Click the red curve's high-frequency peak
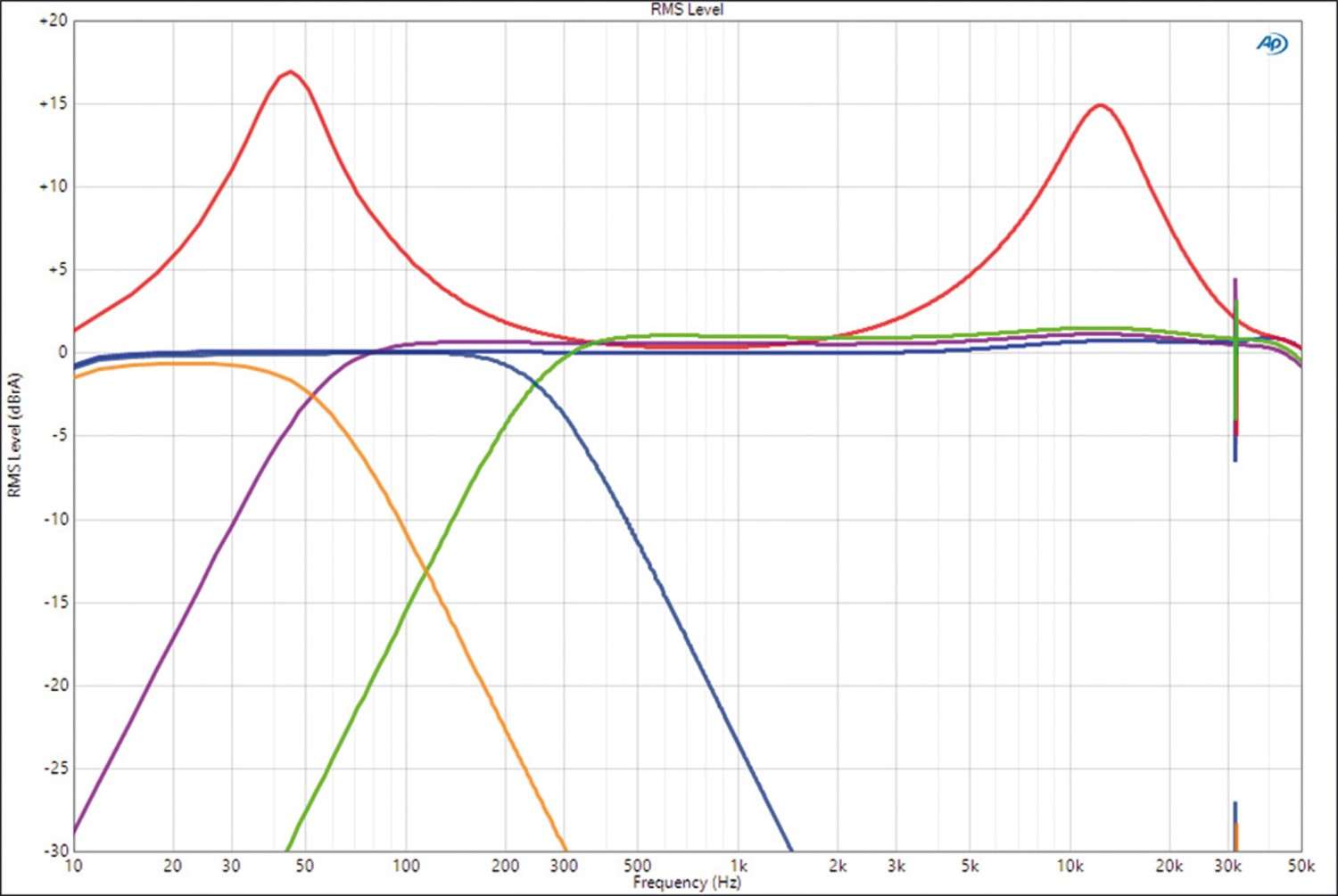1338x896 pixels. click(1100, 105)
